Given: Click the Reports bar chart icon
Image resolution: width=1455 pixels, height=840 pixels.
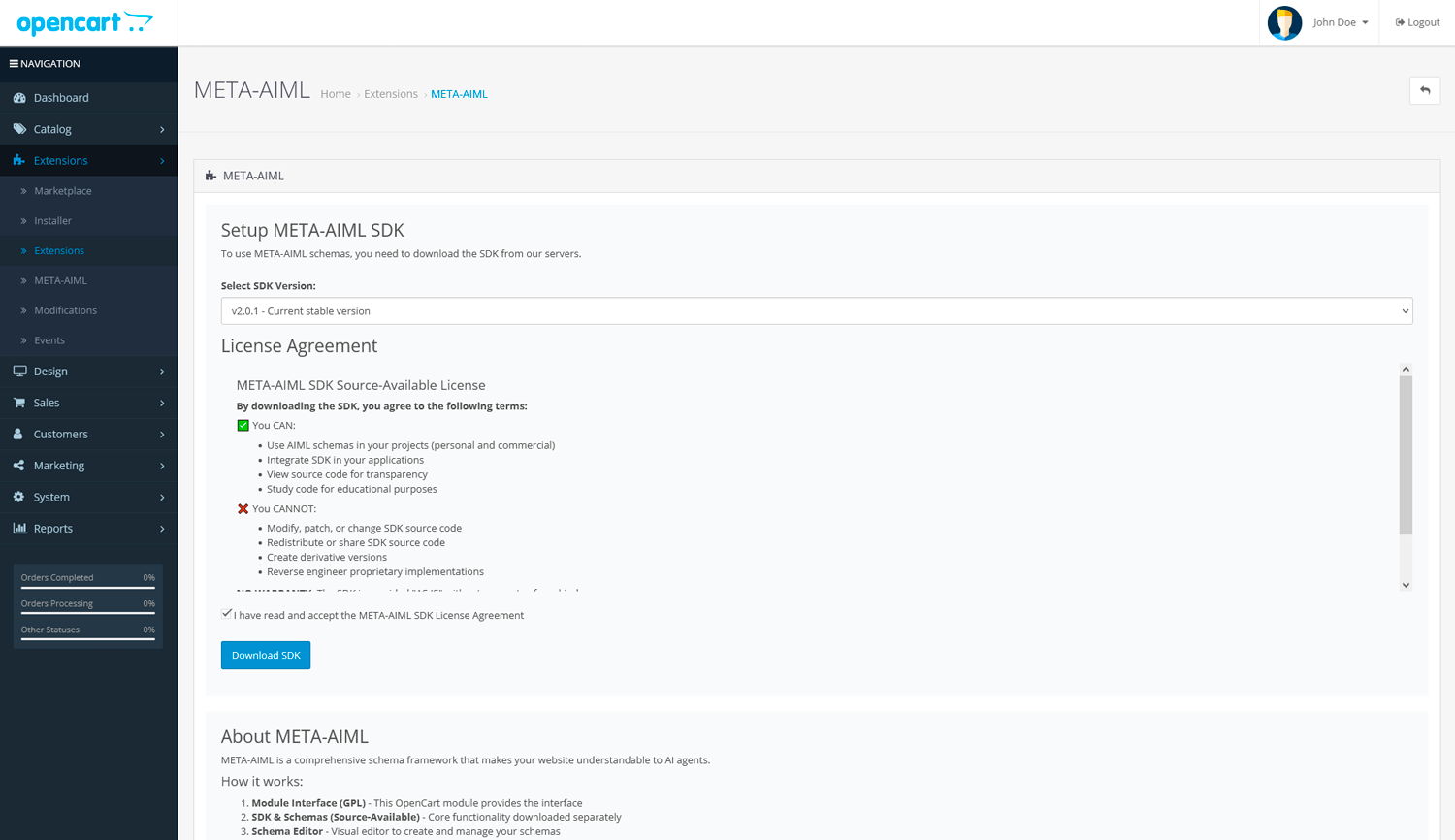Looking at the screenshot, I should pos(19,528).
